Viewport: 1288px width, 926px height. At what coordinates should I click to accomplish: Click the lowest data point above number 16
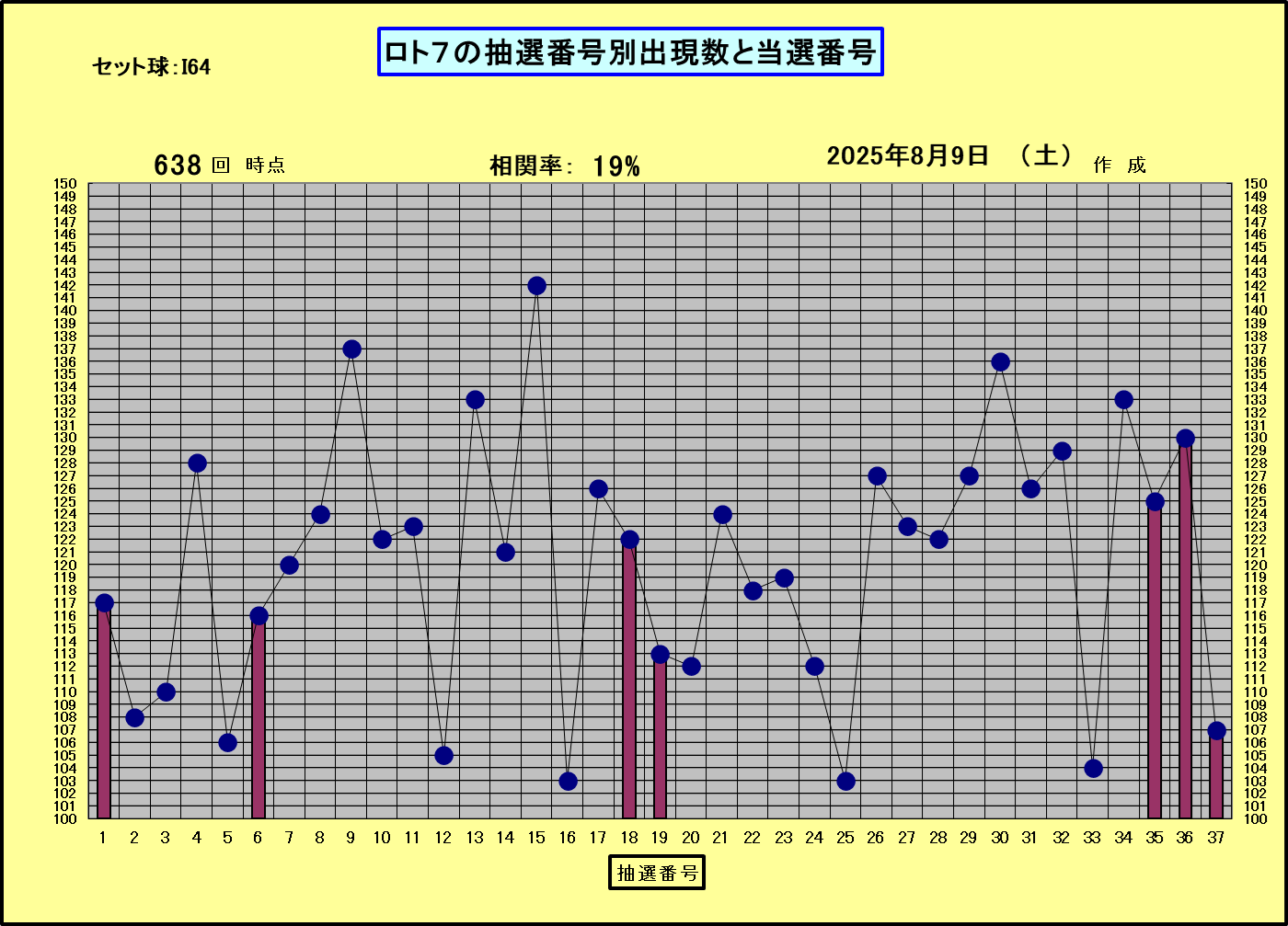[568, 781]
